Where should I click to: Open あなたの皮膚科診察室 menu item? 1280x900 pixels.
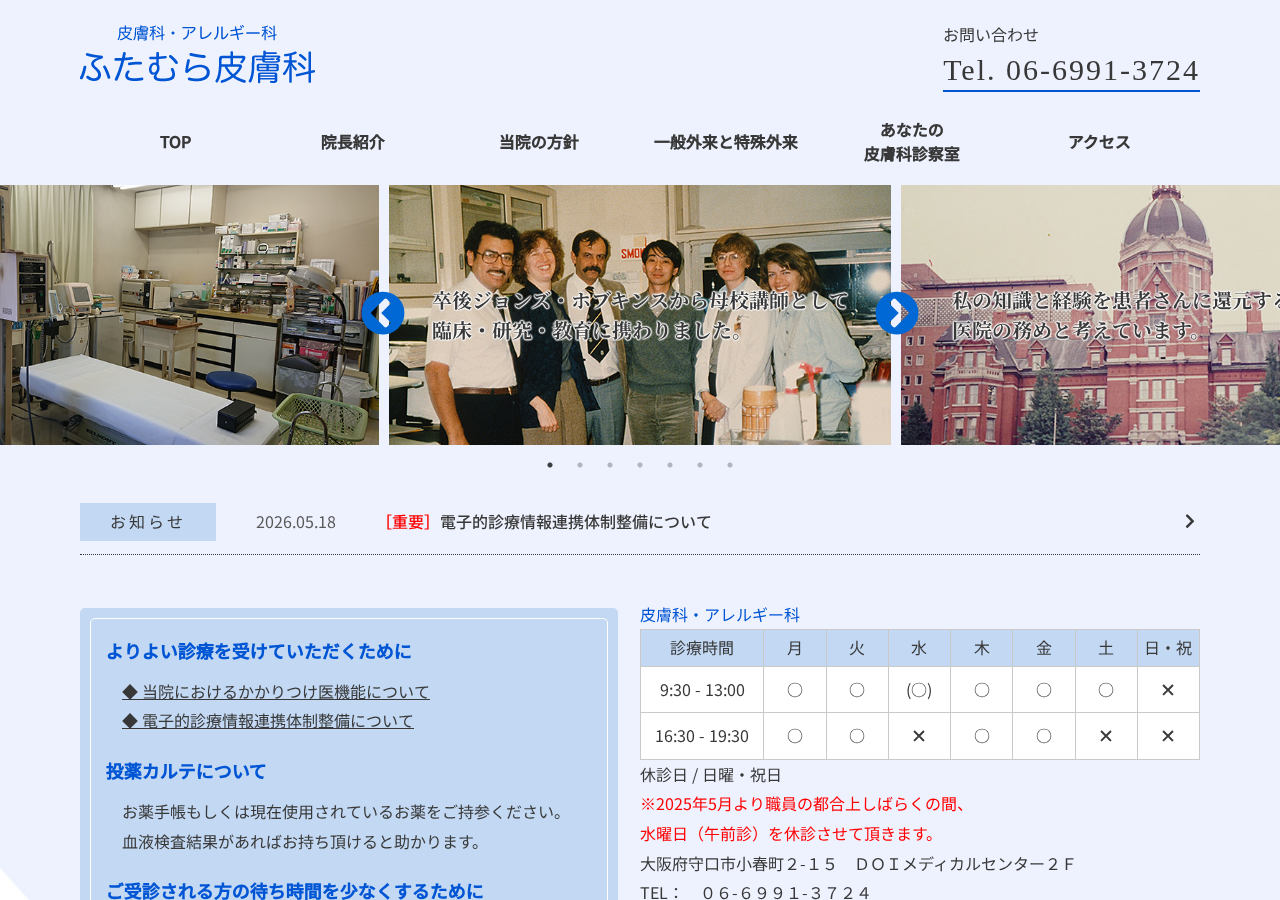[912, 142]
